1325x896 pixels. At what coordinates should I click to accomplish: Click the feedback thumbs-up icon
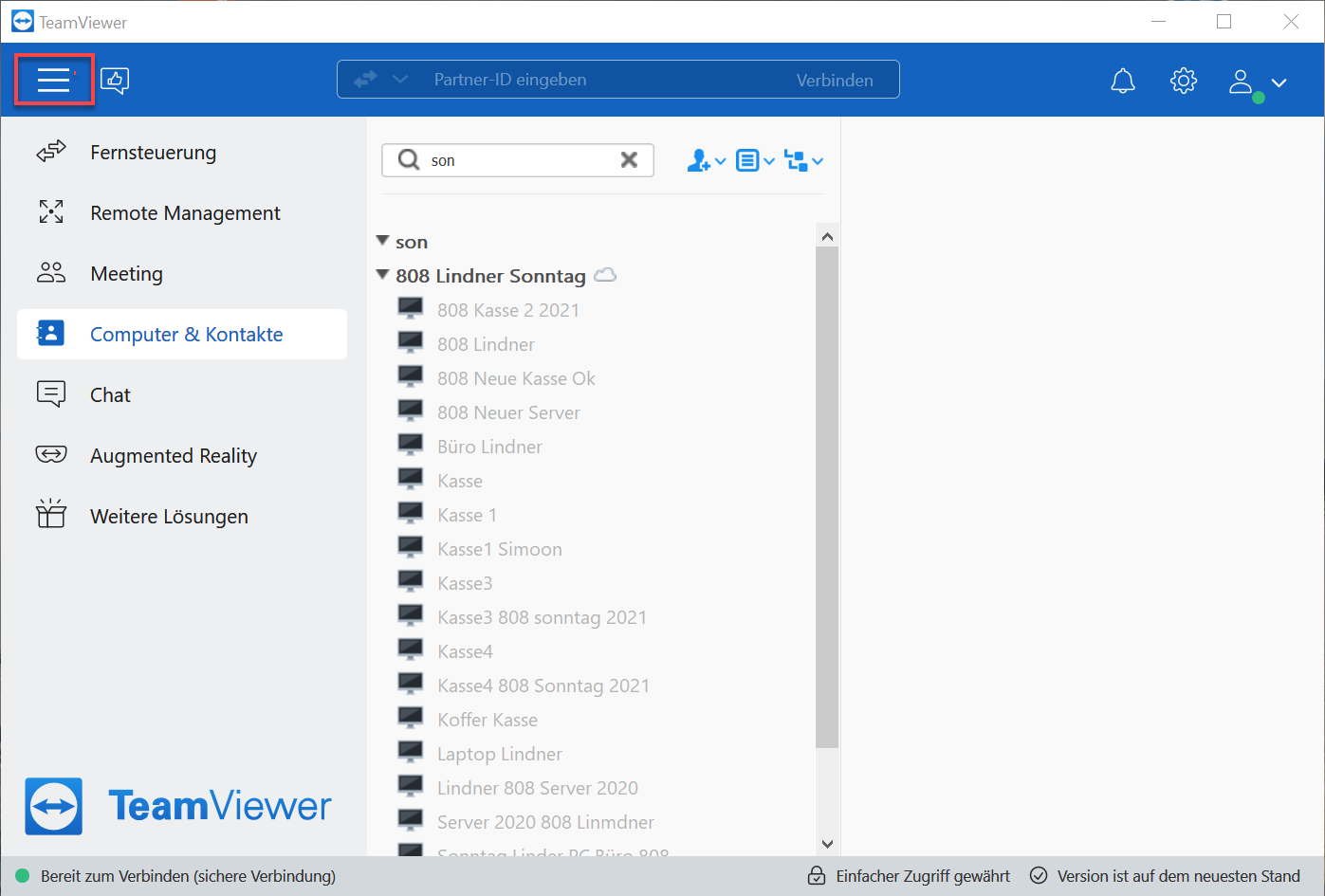point(115,81)
